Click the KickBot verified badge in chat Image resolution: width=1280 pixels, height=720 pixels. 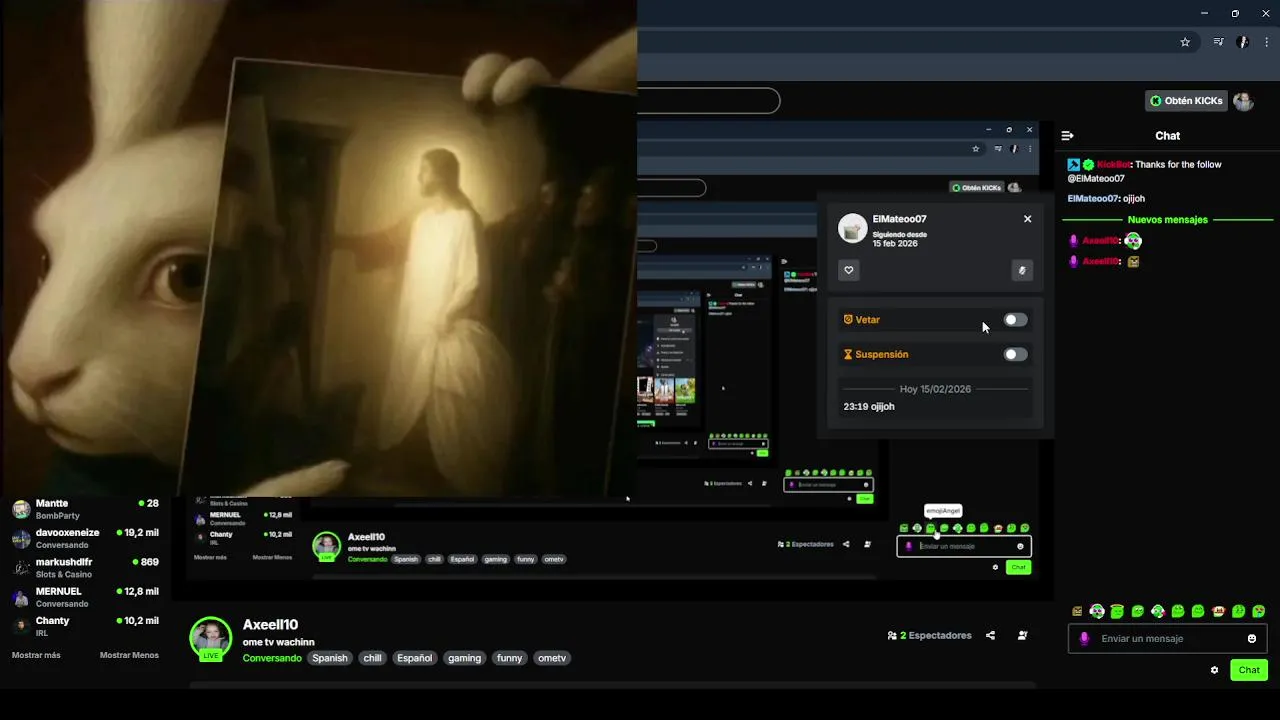tap(1088, 165)
